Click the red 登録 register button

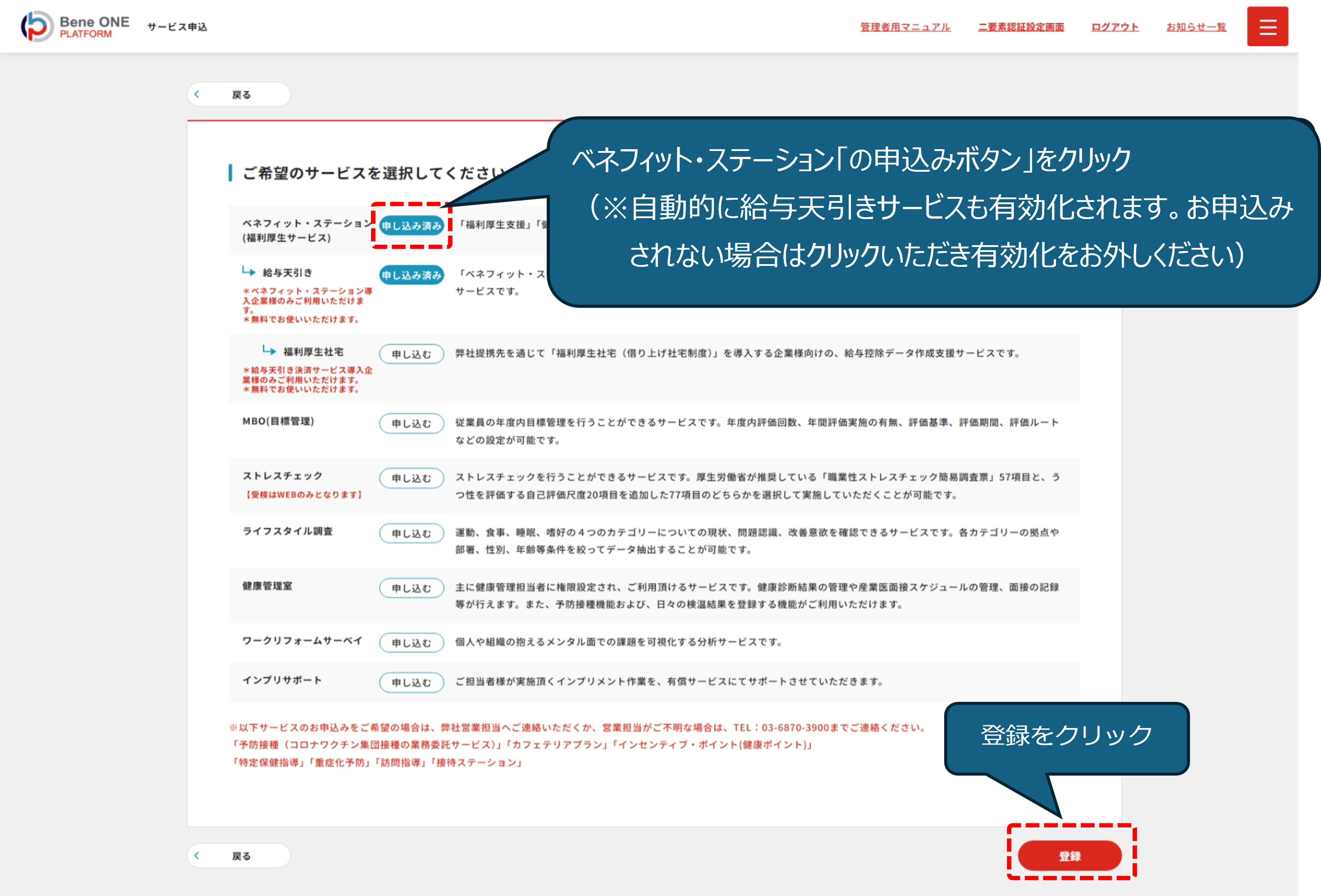(1069, 855)
